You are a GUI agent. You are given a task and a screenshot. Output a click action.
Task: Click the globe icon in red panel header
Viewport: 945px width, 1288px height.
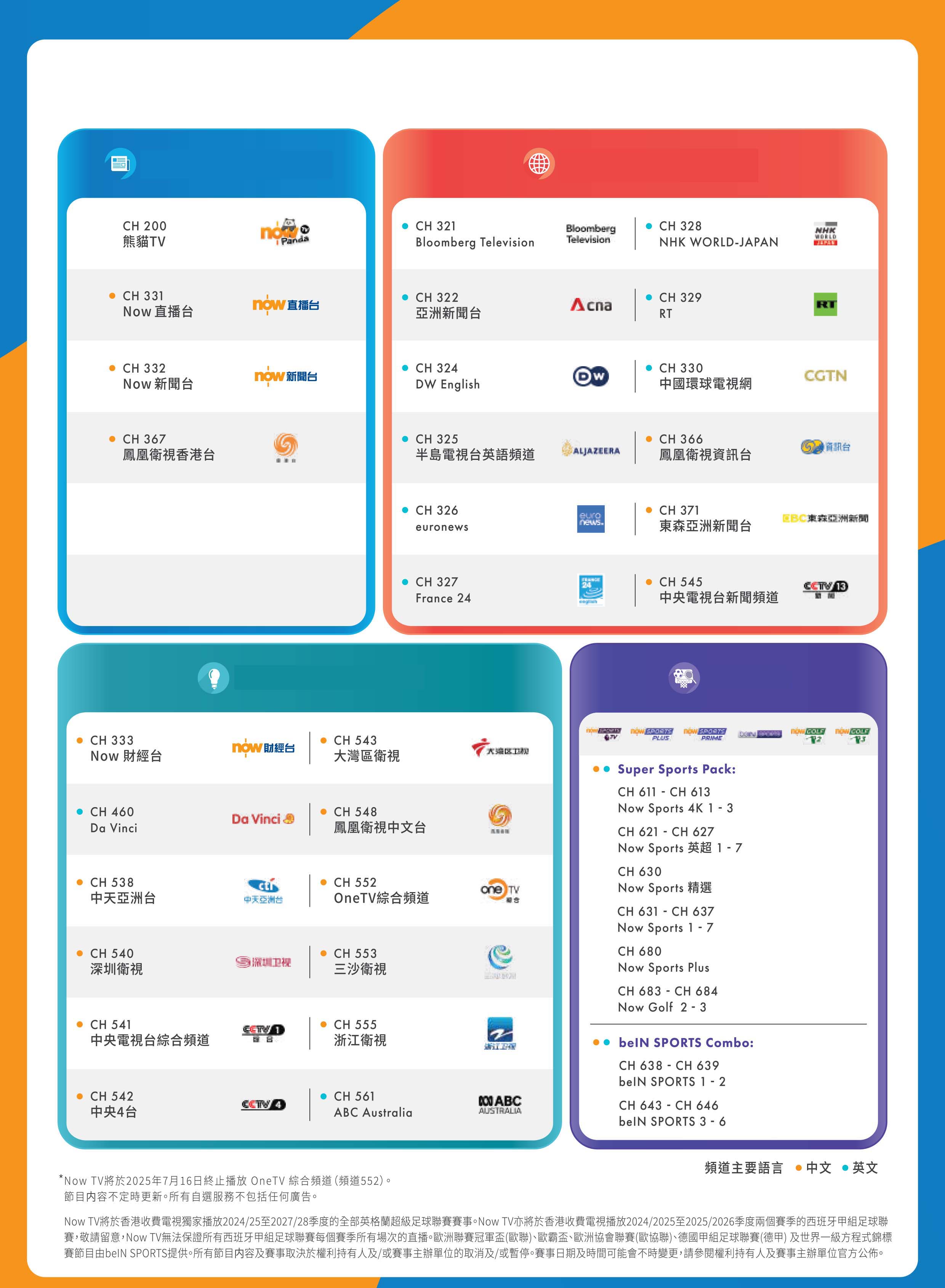coord(539,163)
